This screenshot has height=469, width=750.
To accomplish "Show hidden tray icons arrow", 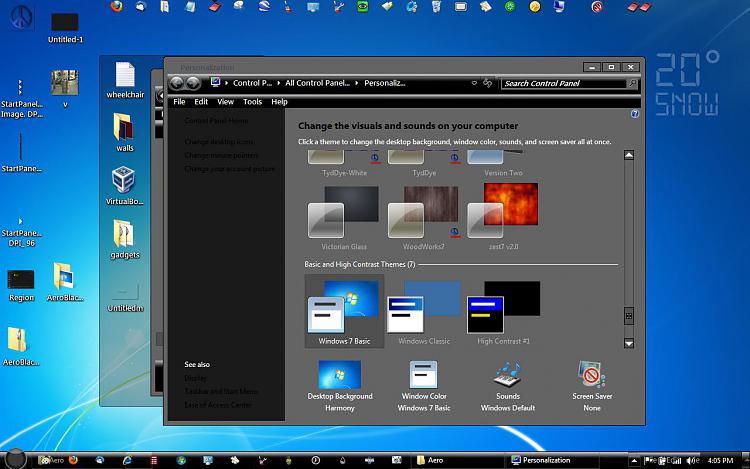I will point(634,461).
